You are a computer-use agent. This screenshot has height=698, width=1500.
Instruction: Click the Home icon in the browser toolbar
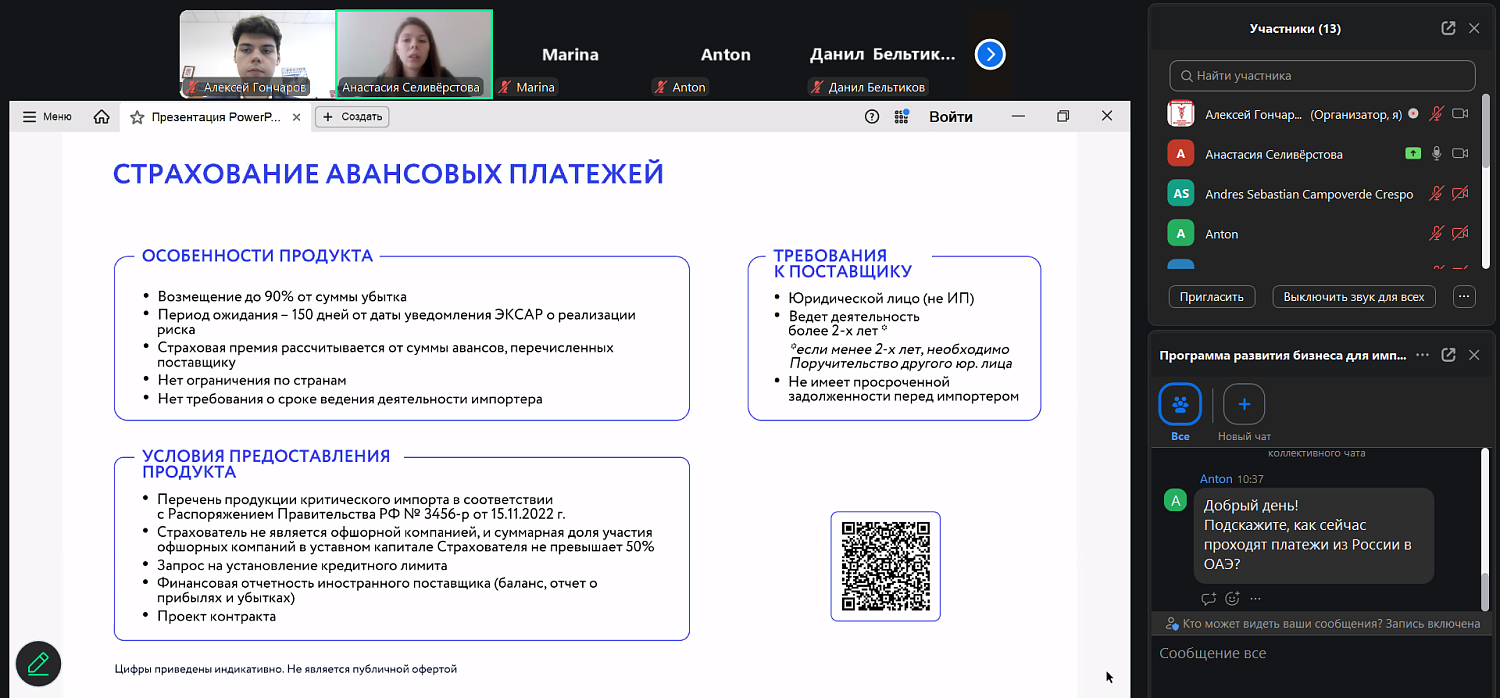(x=100, y=116)
